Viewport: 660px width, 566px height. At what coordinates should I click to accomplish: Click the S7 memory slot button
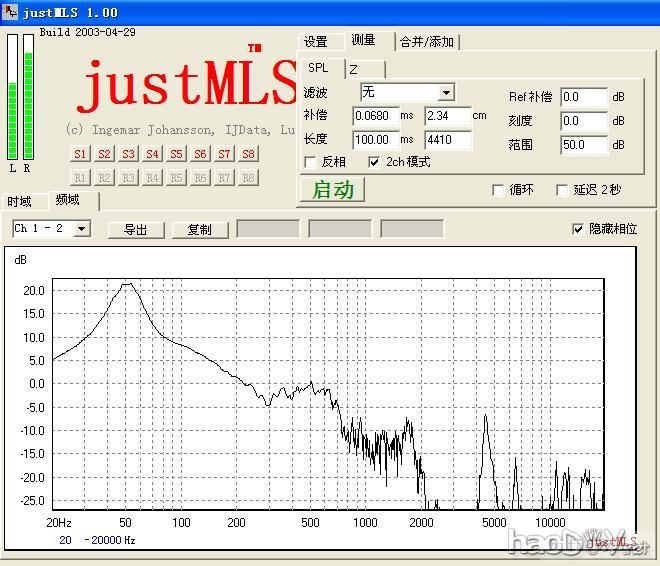224,154
